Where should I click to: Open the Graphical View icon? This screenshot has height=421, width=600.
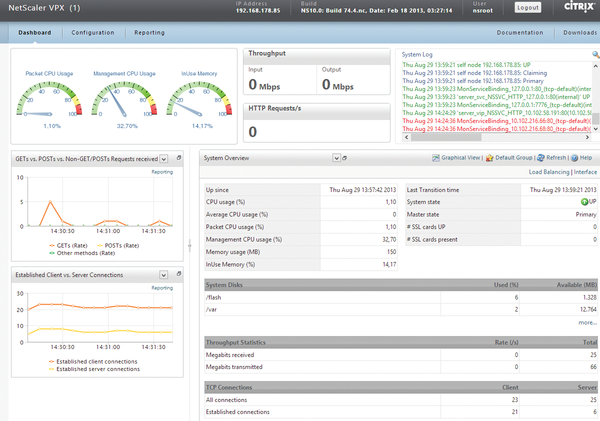click(435, 158)
